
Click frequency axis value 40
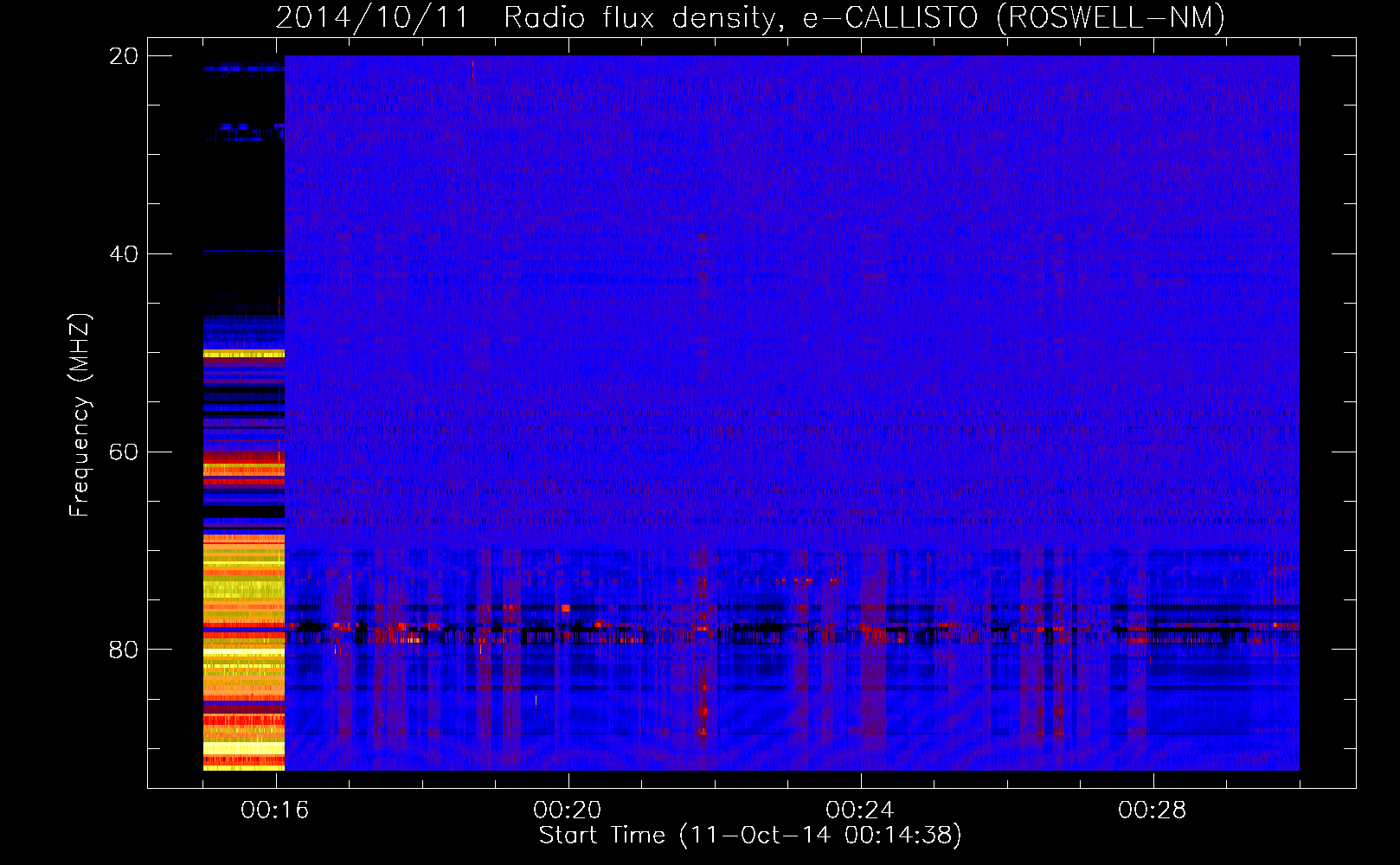124,254
